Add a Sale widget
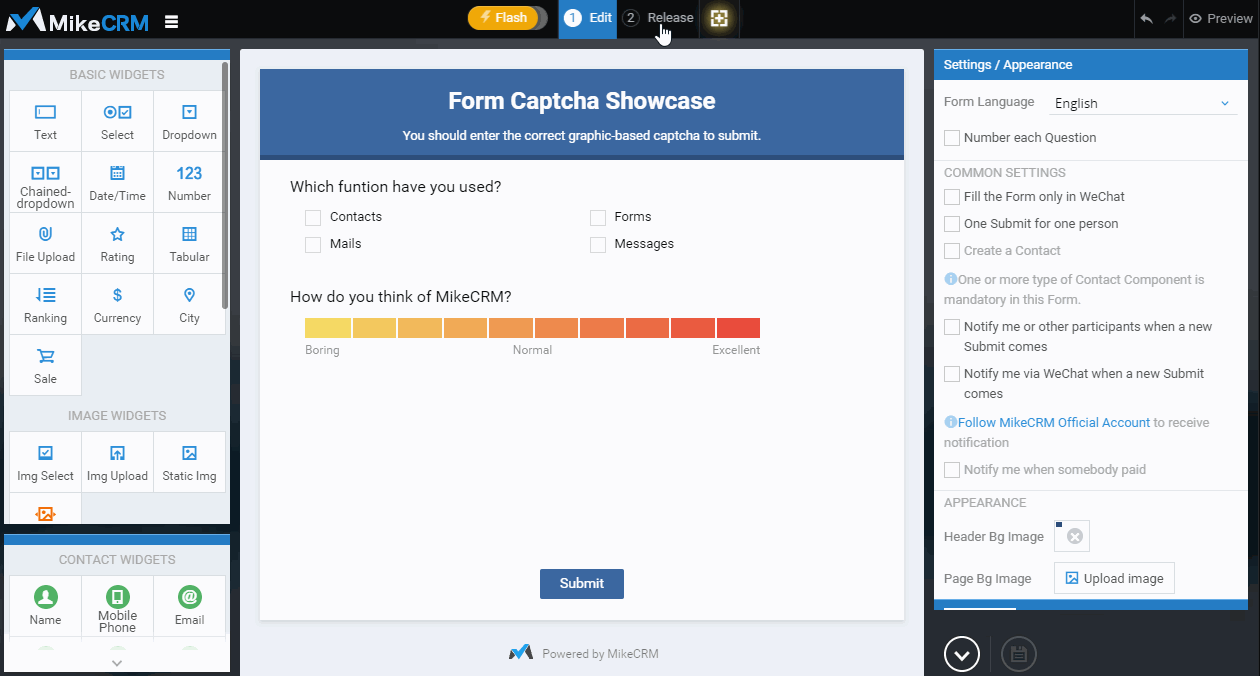The image size is (1260, 676). pyautogui.click(x=45, y=365)
